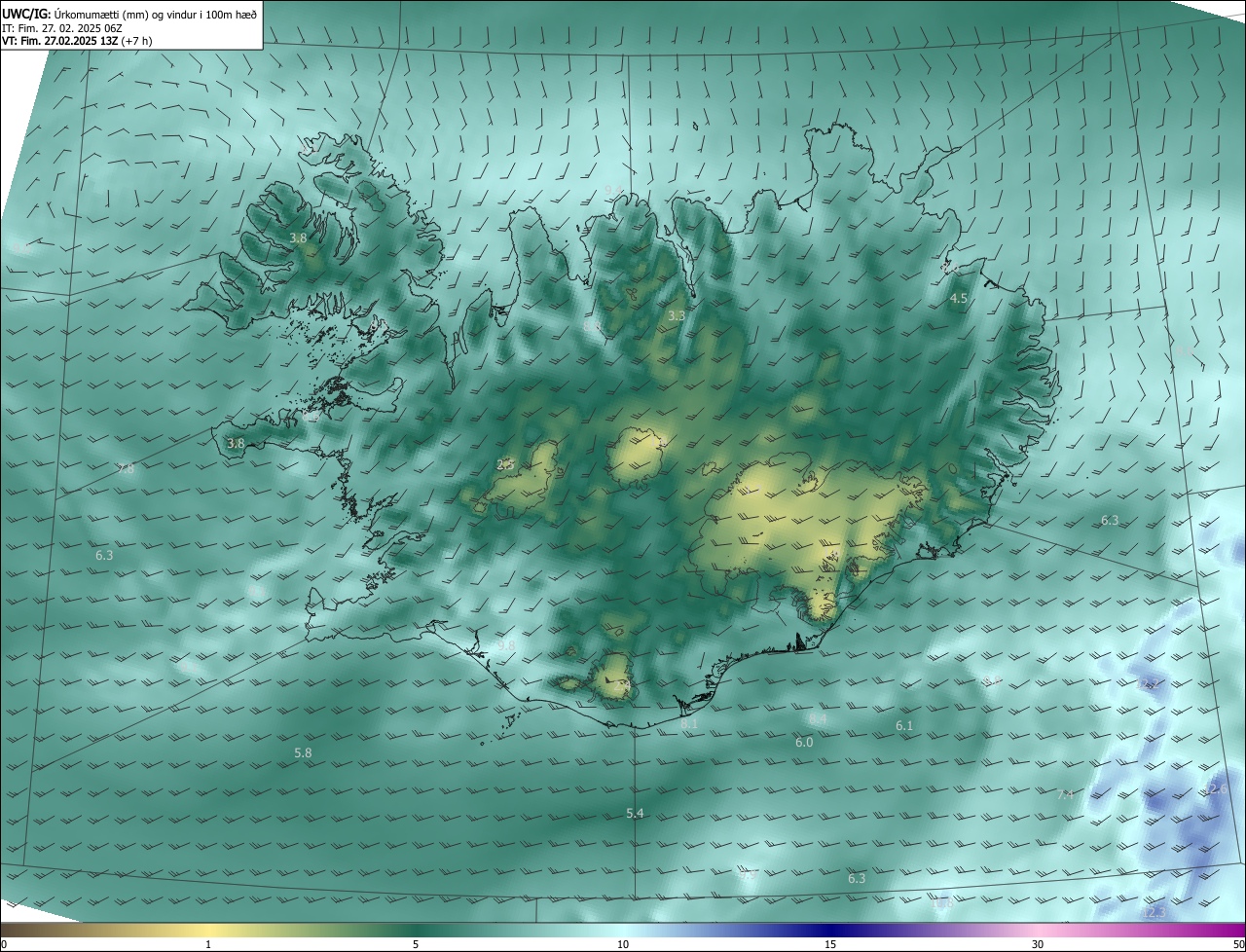The image size is (1246, 952).
Task: Click the '30' tick on the colorbar
Action: [x=1038, y=944]
